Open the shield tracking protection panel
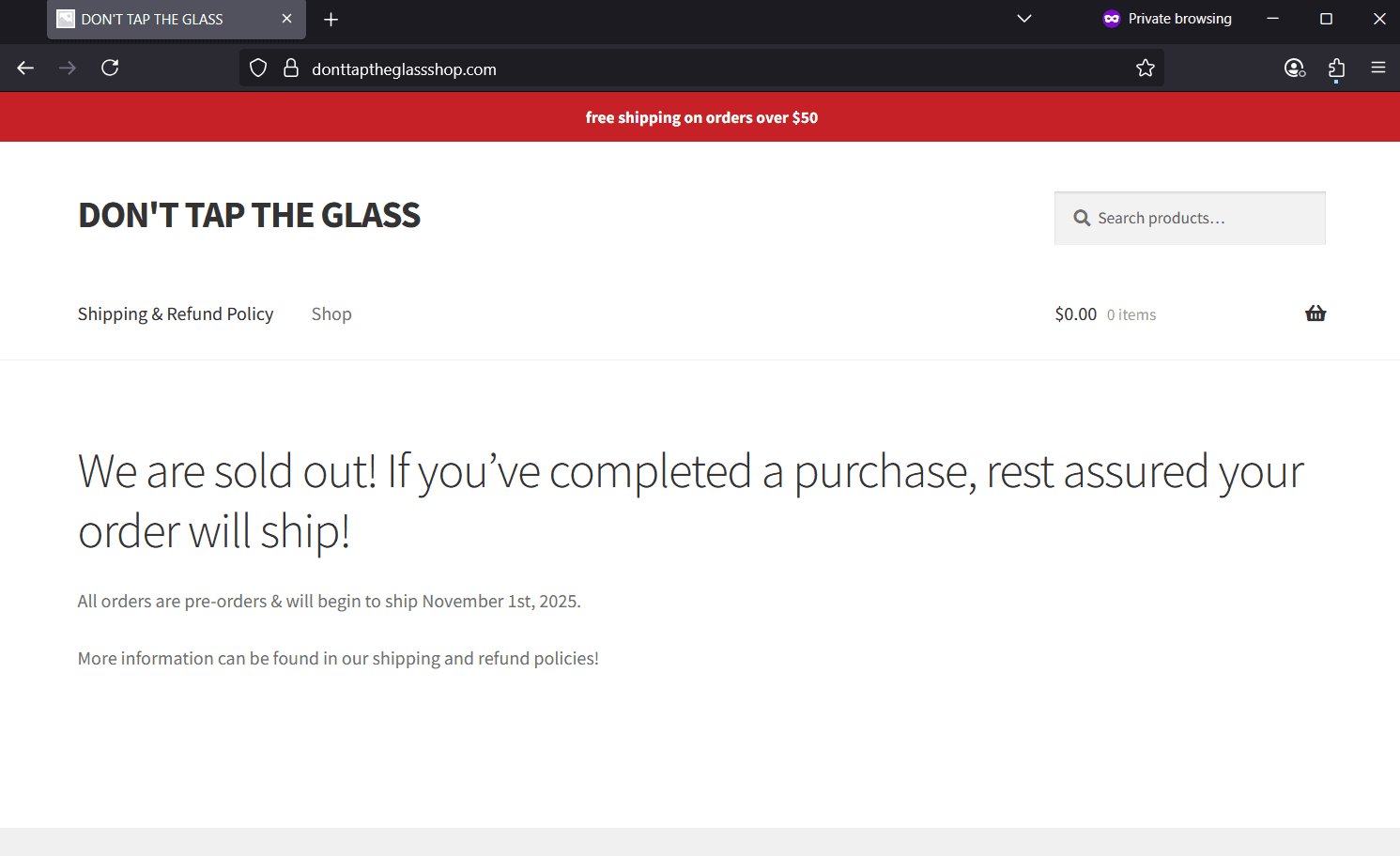The width and height of the screenshot is (1400, 856). (257, 68)
